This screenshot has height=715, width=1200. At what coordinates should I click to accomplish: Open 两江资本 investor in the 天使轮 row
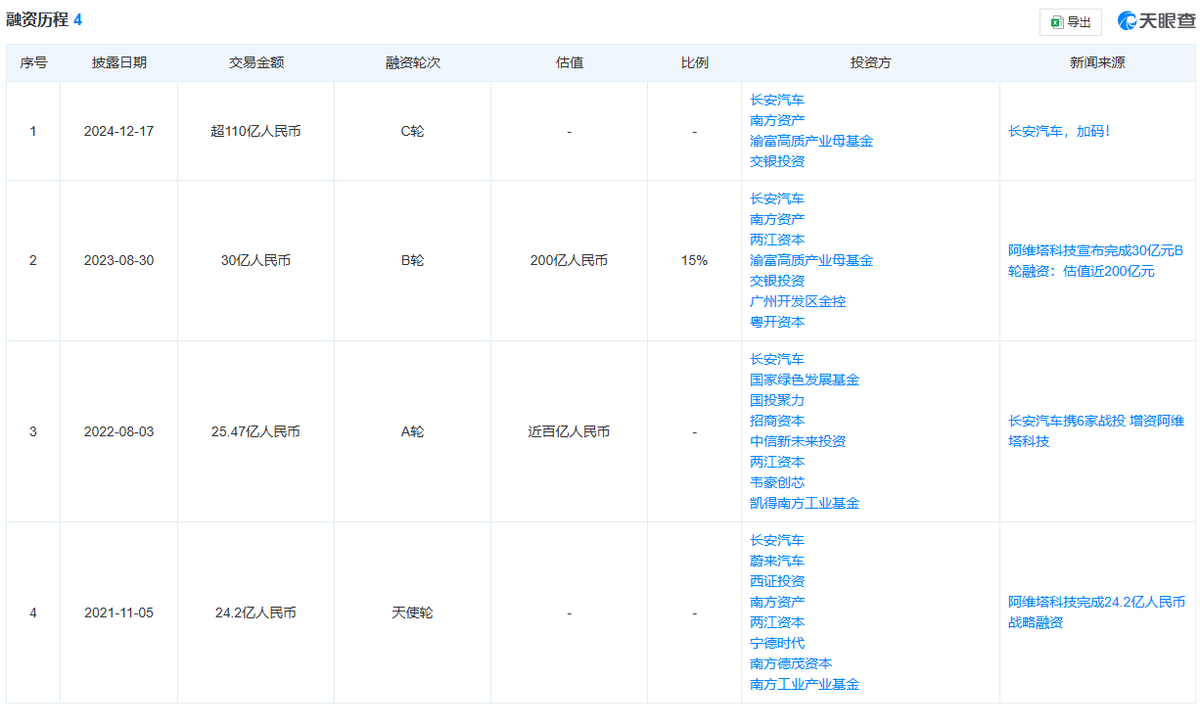[x=777, y=622]
